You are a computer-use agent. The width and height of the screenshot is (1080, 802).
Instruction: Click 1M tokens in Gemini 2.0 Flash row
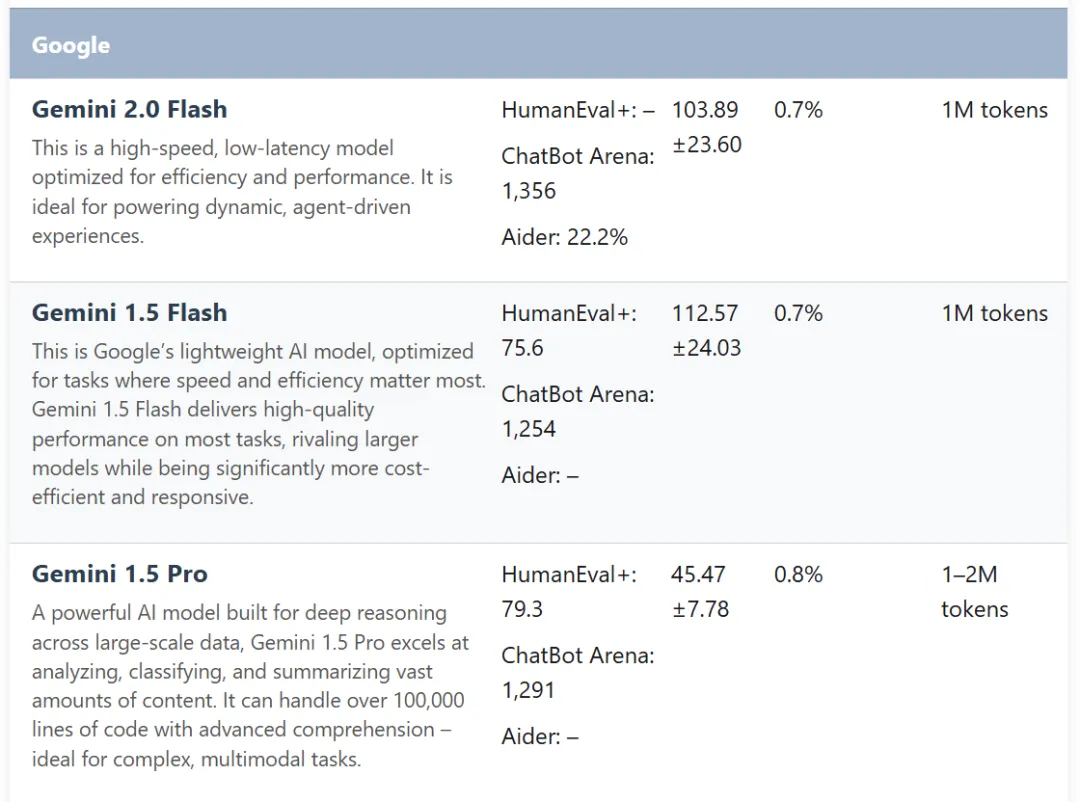[x=995, y=110]
